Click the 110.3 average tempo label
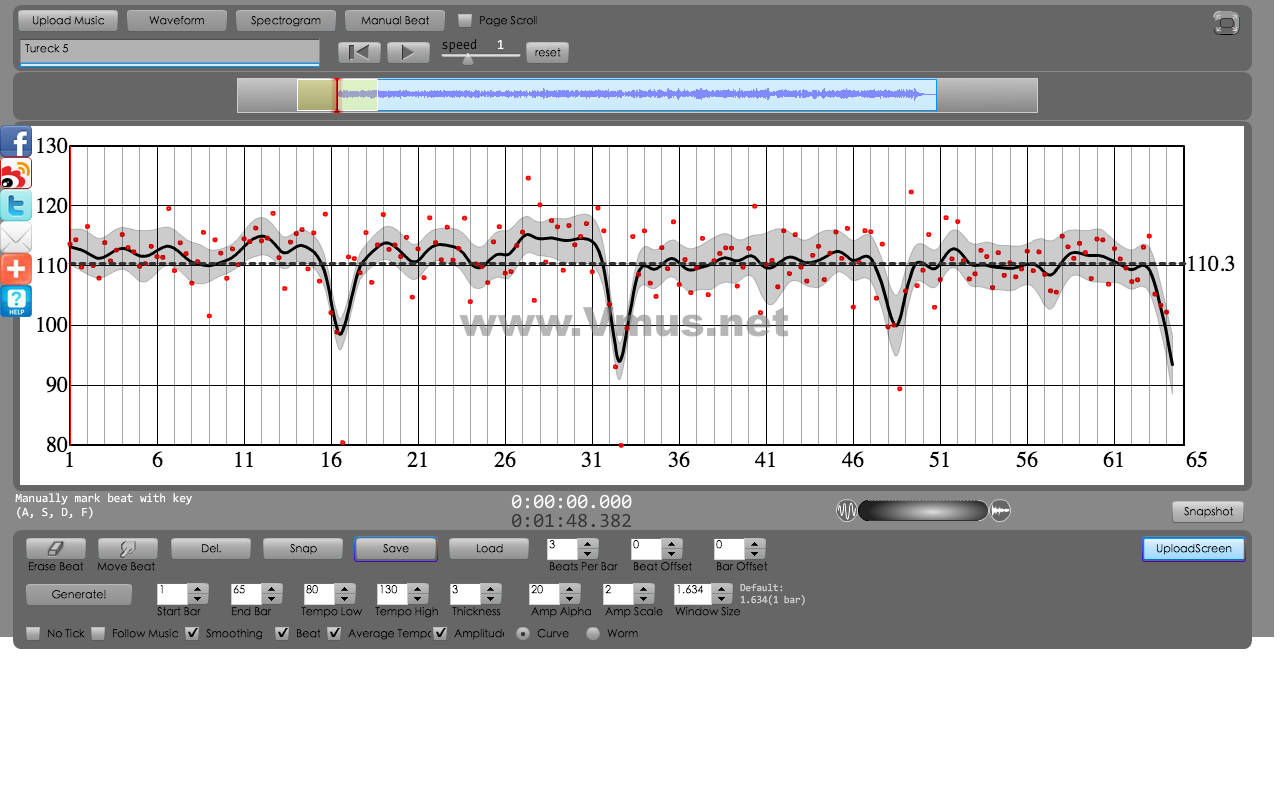Image resolution: width=1280 pixels, height=800 pixels. pos(1211,264)
